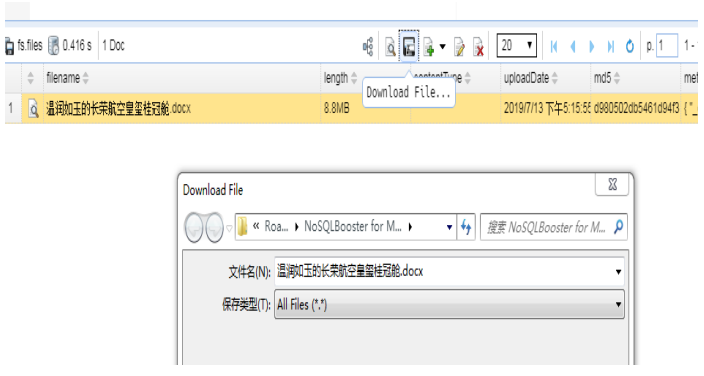Click the refresh results icon
704x376 pixels.
[630, 46]
